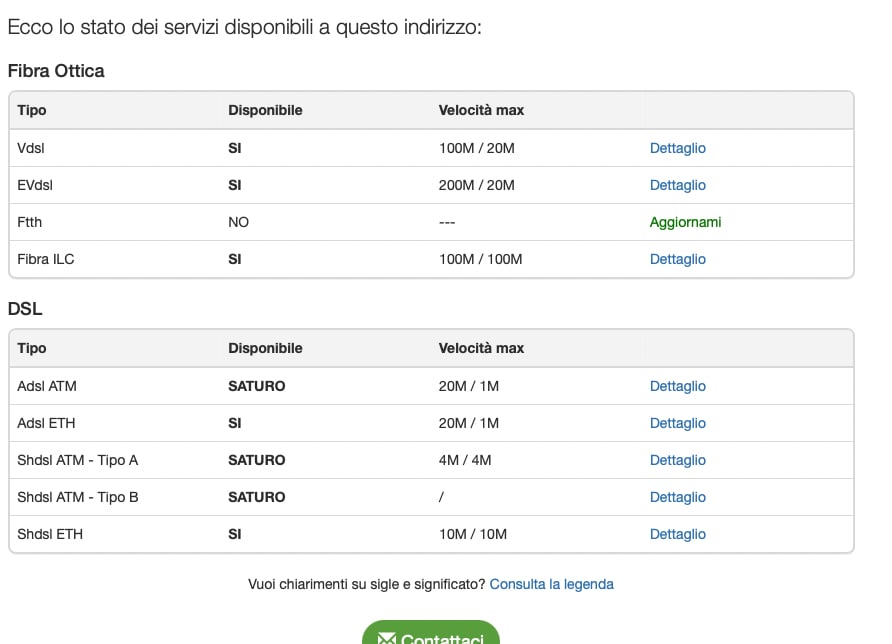Open Dettaglio link for Adsl ATM
892x644 pixels.
click(x=678, y=386)
